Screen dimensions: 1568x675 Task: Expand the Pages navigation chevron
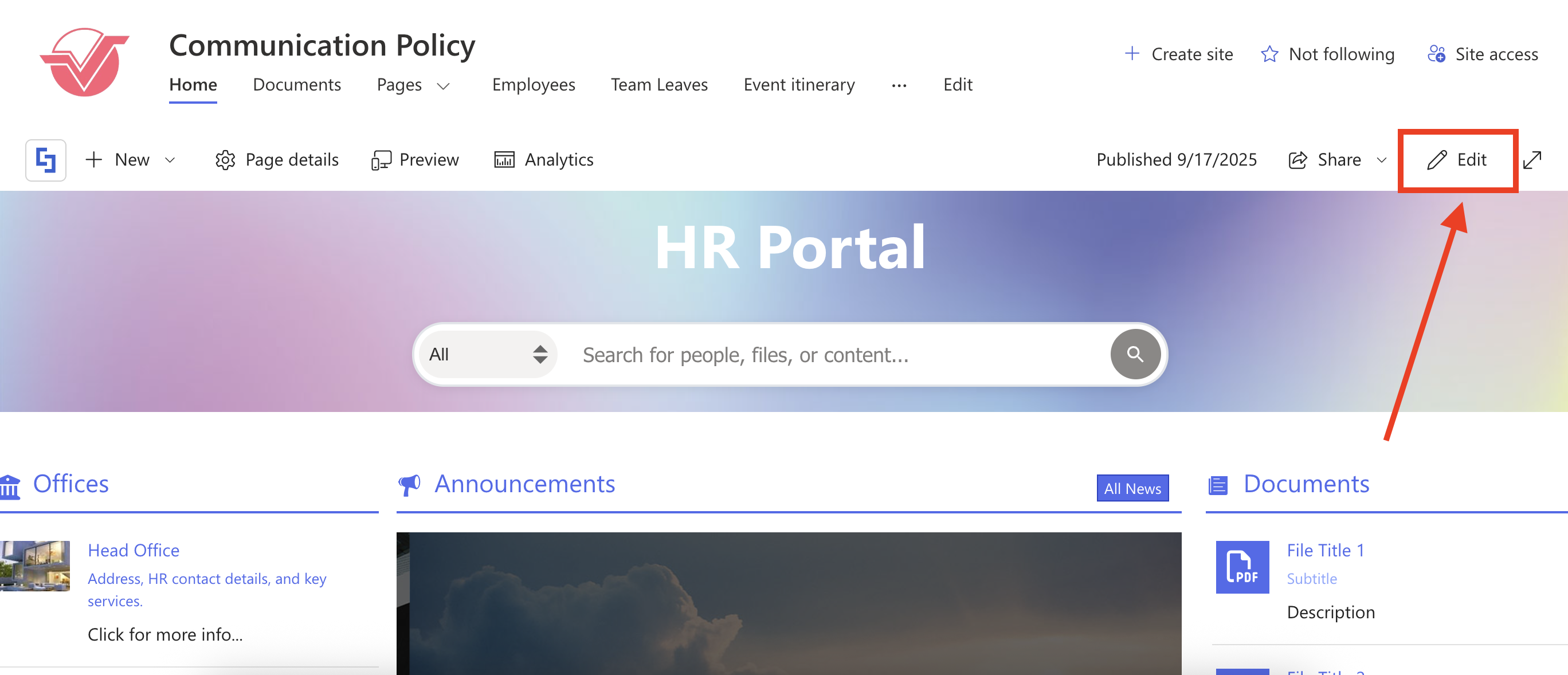pyautogui.click(x=444, y=86)
